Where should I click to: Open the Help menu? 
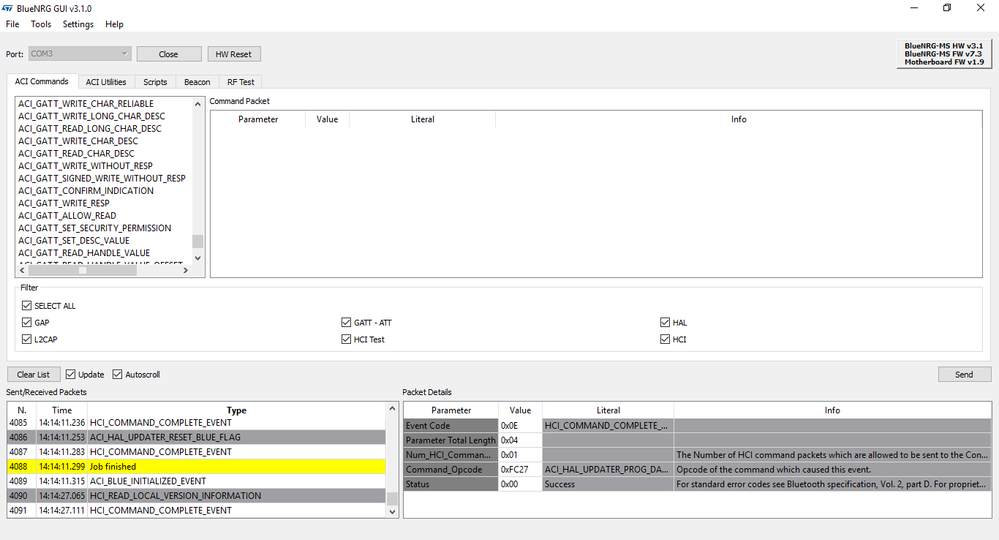pyautogui.click(x=114, y=24)
